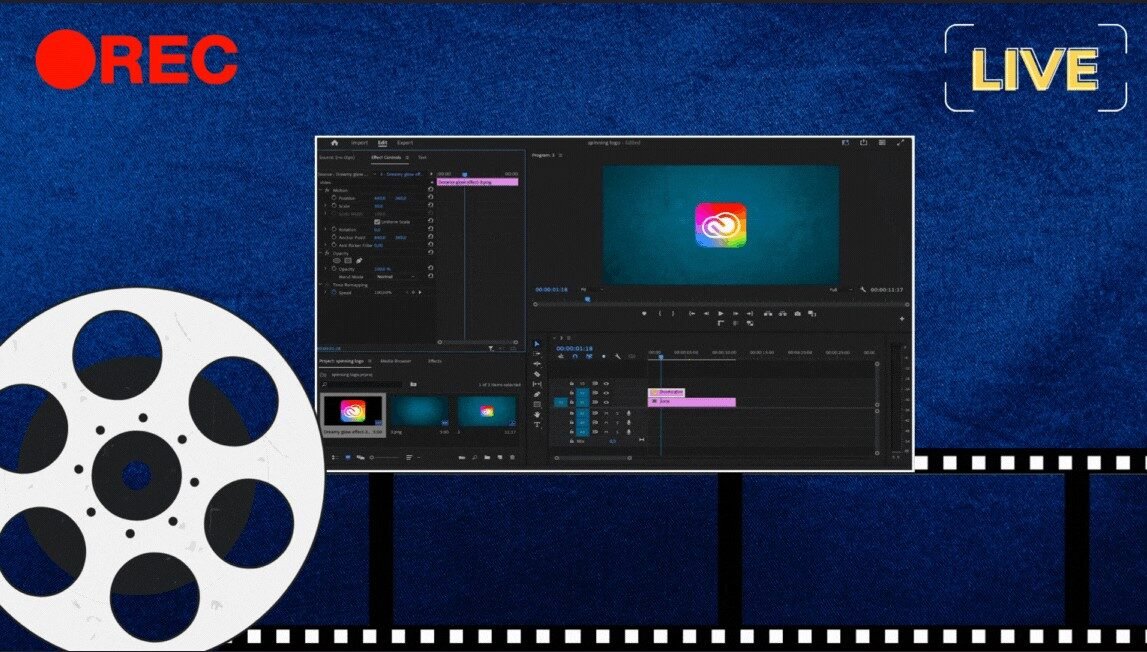Add a Speed keyframe with the diamond button

click(x=413, y=293)
